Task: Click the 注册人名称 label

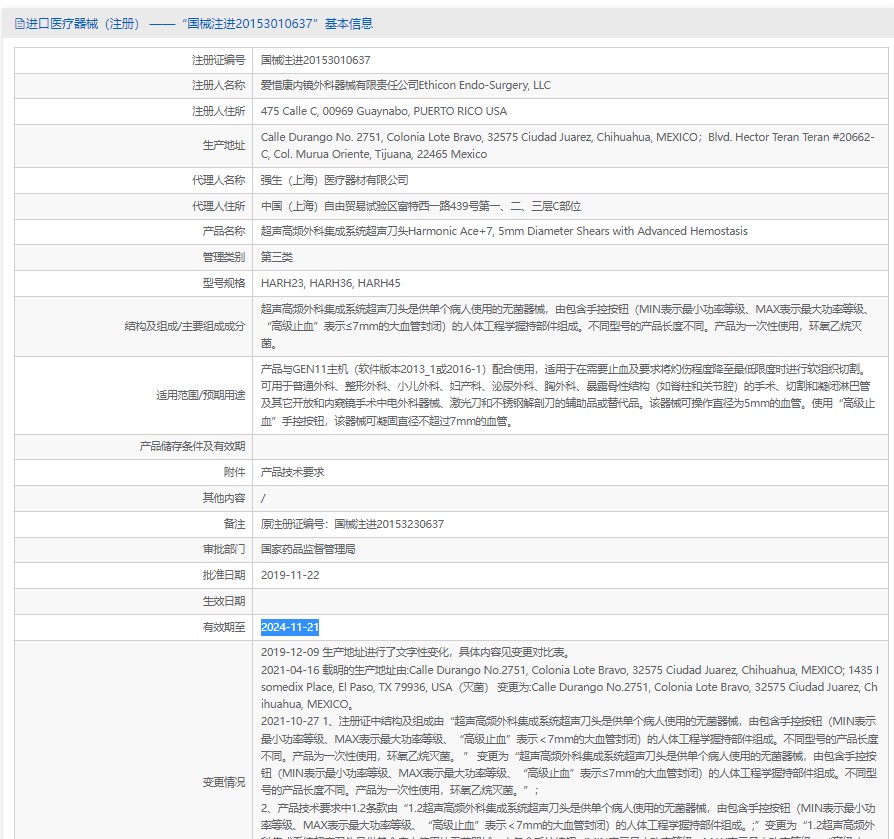Action: (x=218, y=85)
